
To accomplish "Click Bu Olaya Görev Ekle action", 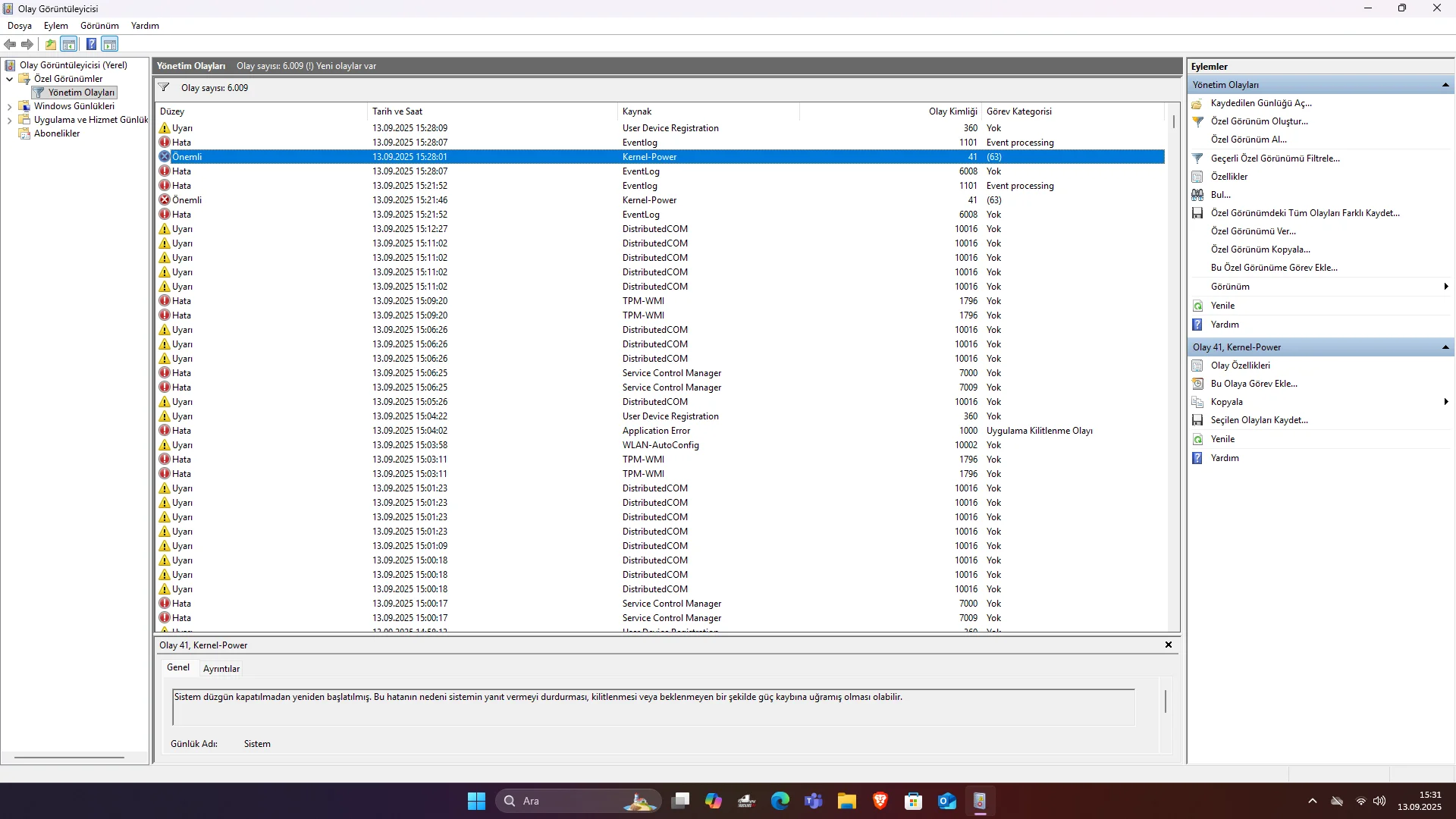I will coord(1254,384).
